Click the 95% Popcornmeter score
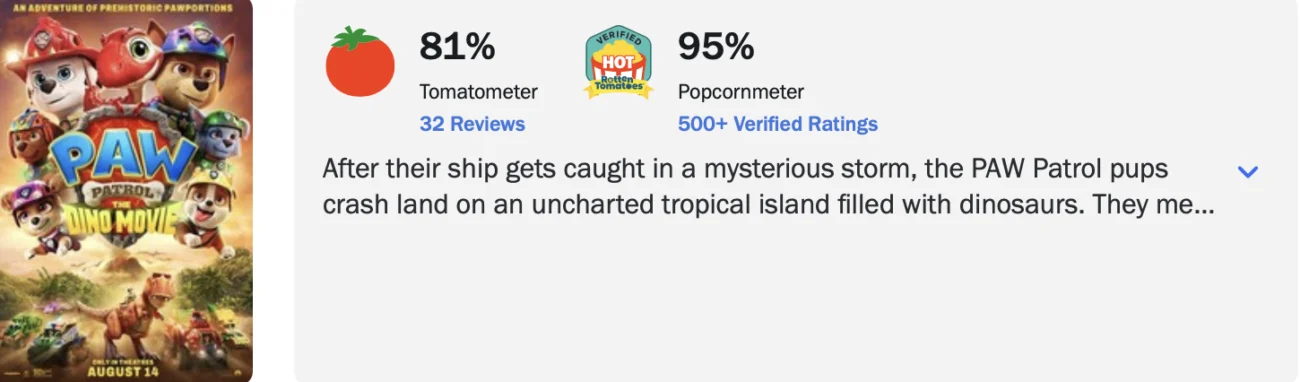1300x382 pixels. pyautogui.click(x=716, y=46)
